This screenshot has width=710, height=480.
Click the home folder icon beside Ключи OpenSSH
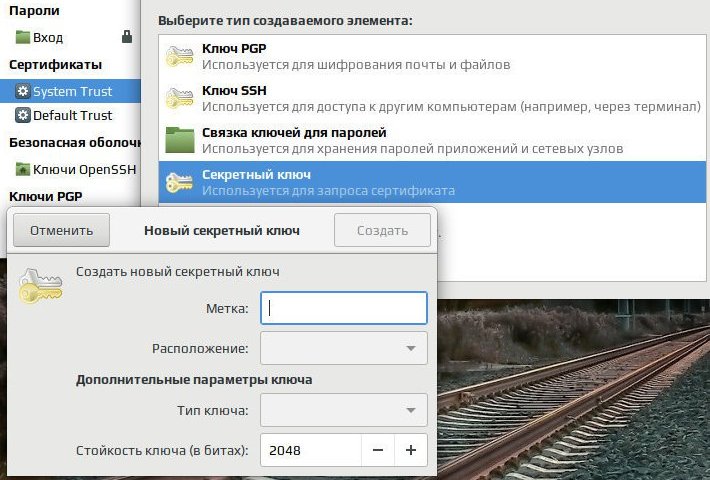coord(22,169)
